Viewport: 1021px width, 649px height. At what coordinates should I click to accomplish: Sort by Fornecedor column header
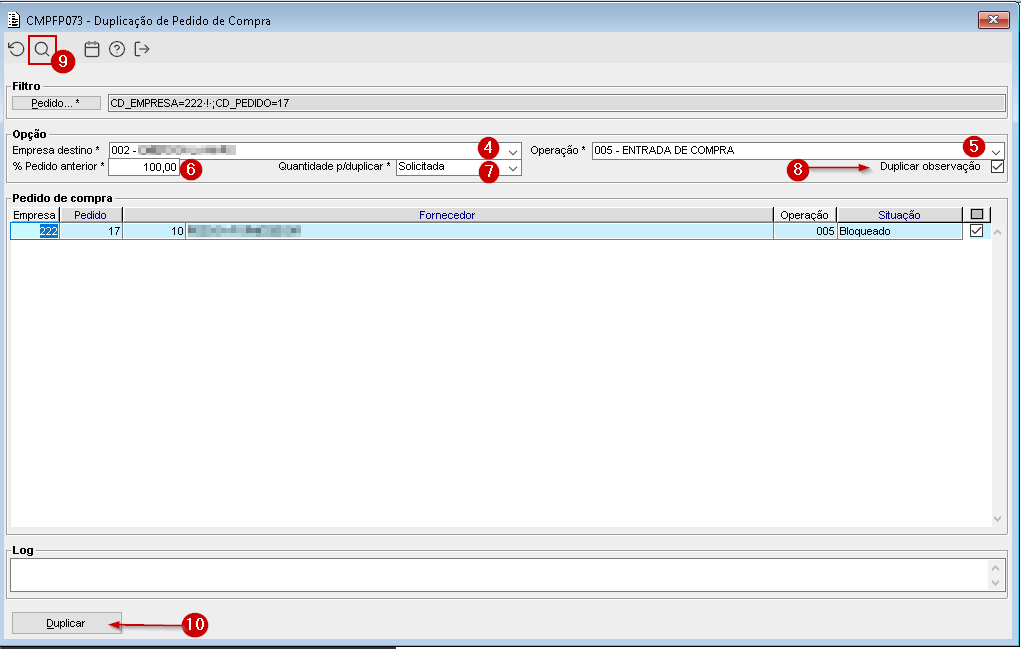[447, 215]
